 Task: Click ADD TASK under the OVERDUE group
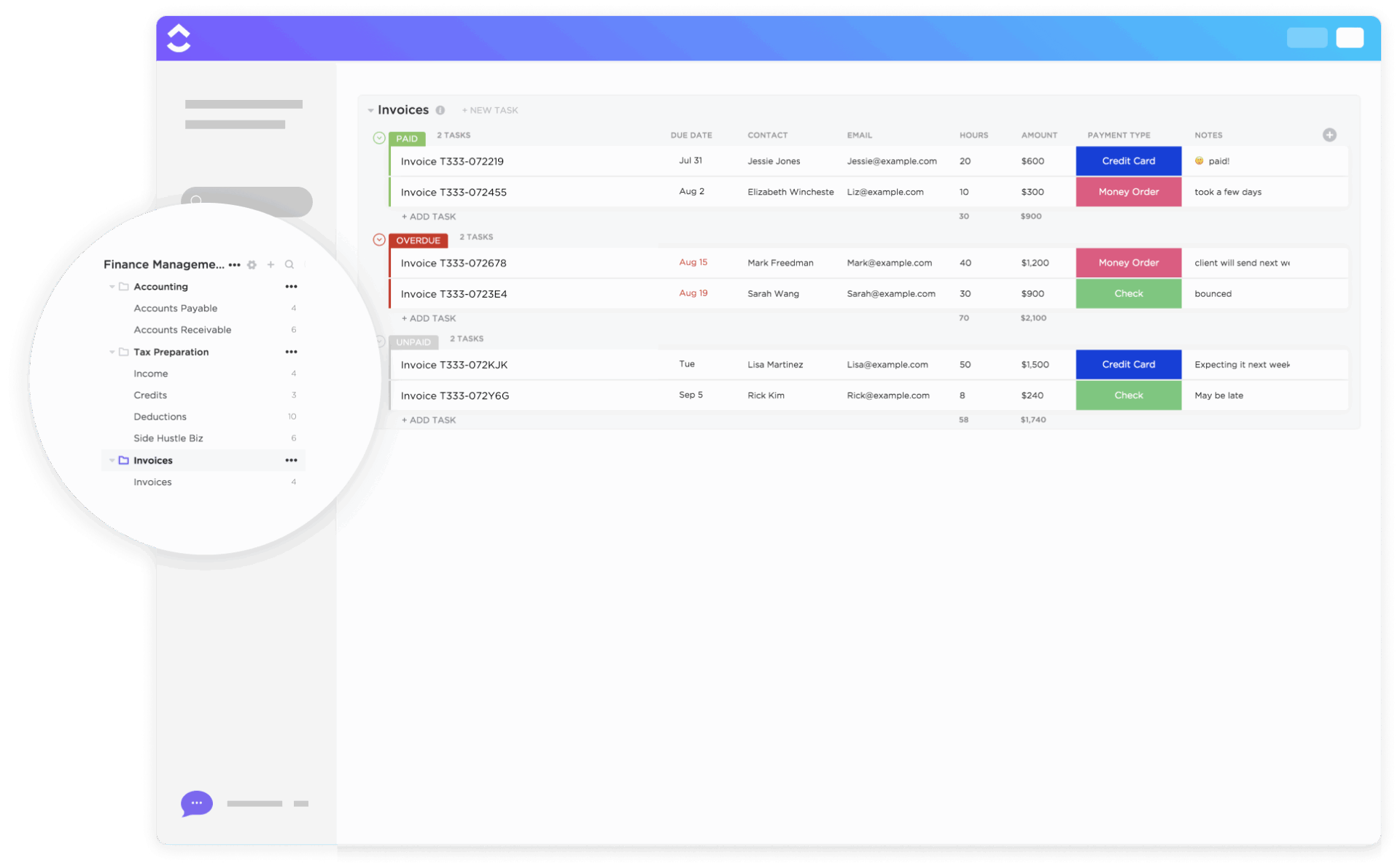[429, 318]
